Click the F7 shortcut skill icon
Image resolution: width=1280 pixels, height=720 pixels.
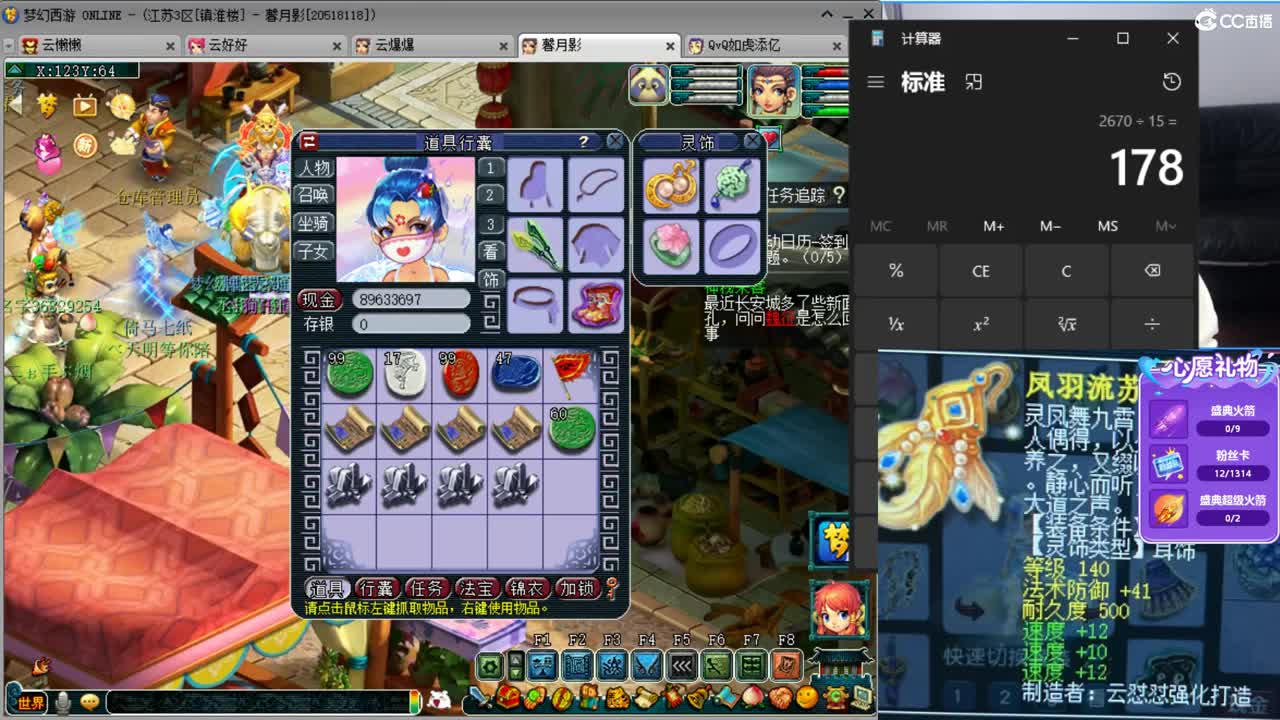point(752,665)
